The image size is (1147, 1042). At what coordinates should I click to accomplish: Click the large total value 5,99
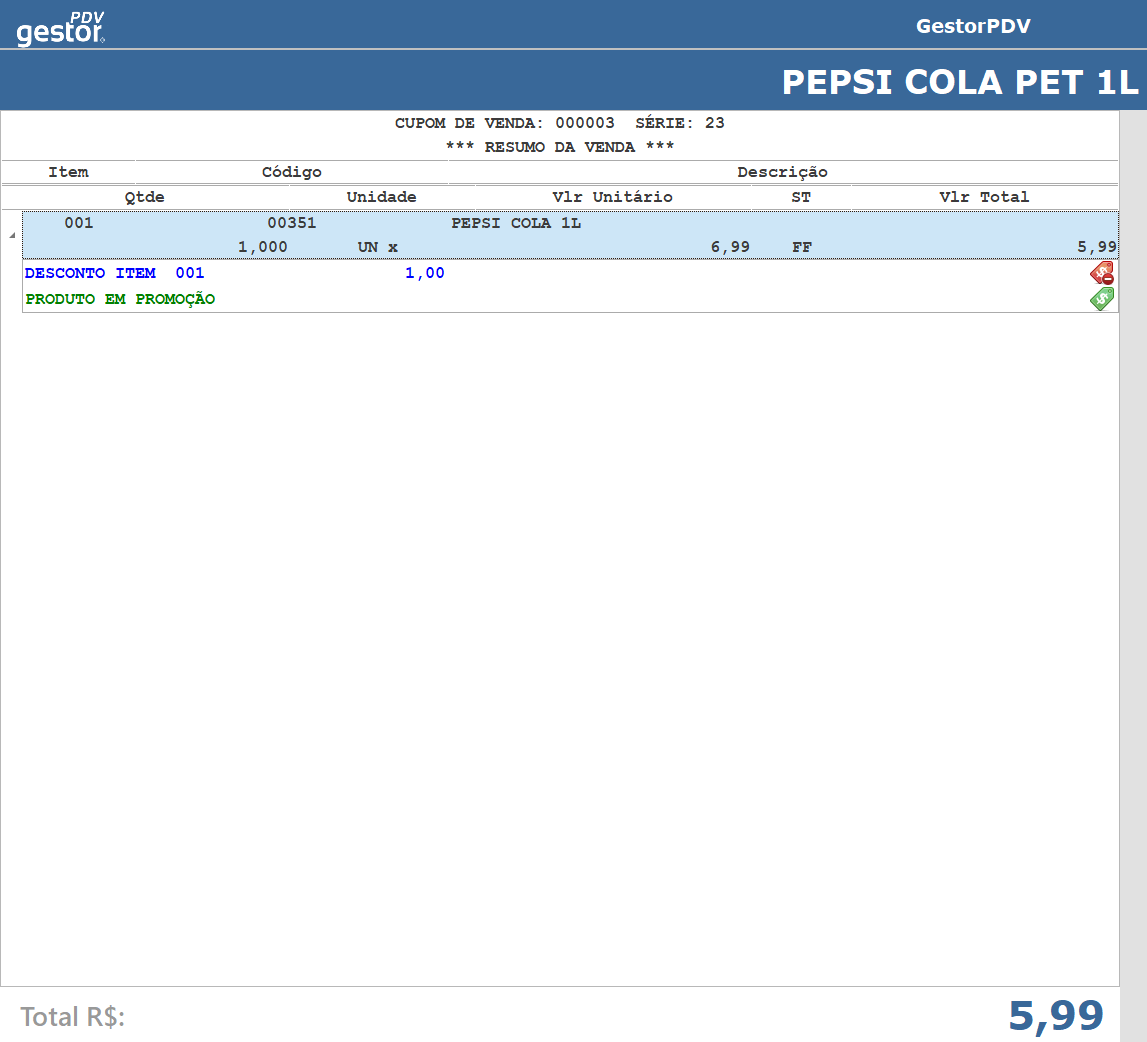coord(1055,1016)
